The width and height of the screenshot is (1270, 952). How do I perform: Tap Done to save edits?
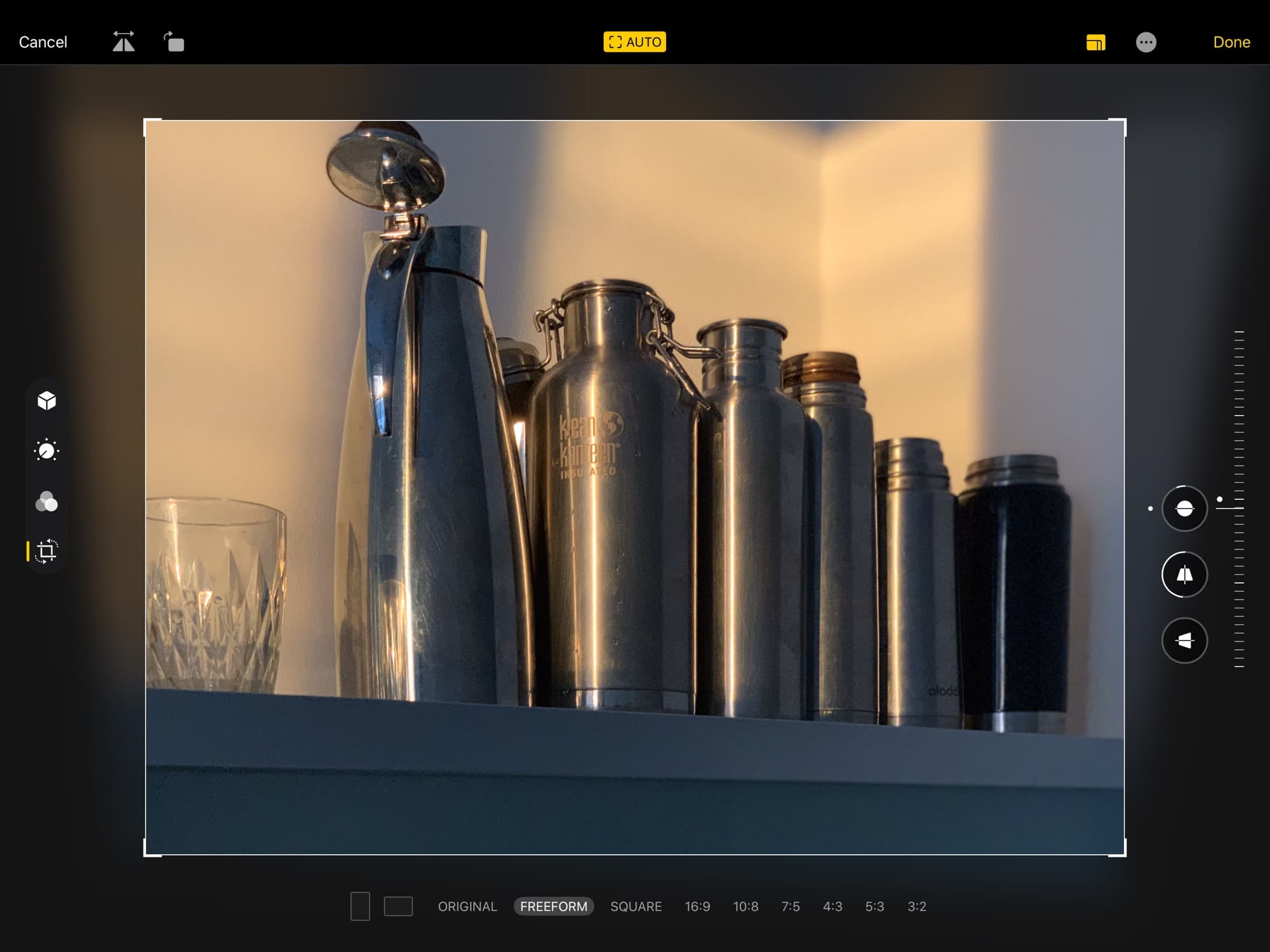[1231, 42]
